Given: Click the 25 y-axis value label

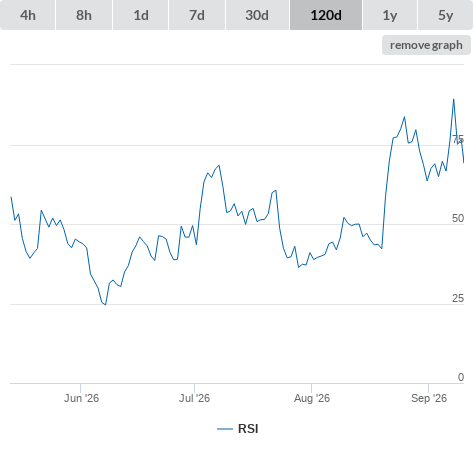Looking at the screenshot, I should pyautogui.click(x=458, y=298).
